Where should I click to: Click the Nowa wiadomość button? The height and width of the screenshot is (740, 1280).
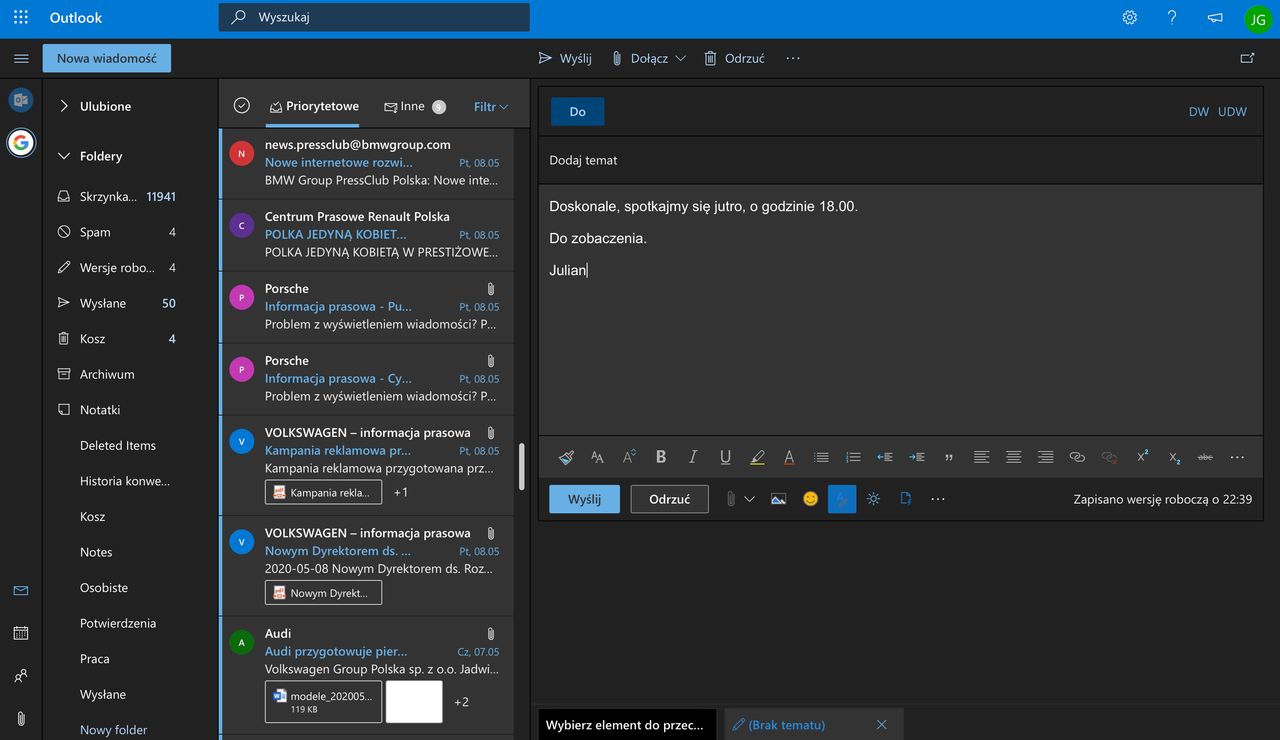pyautogui.click(x=107, y=58)
